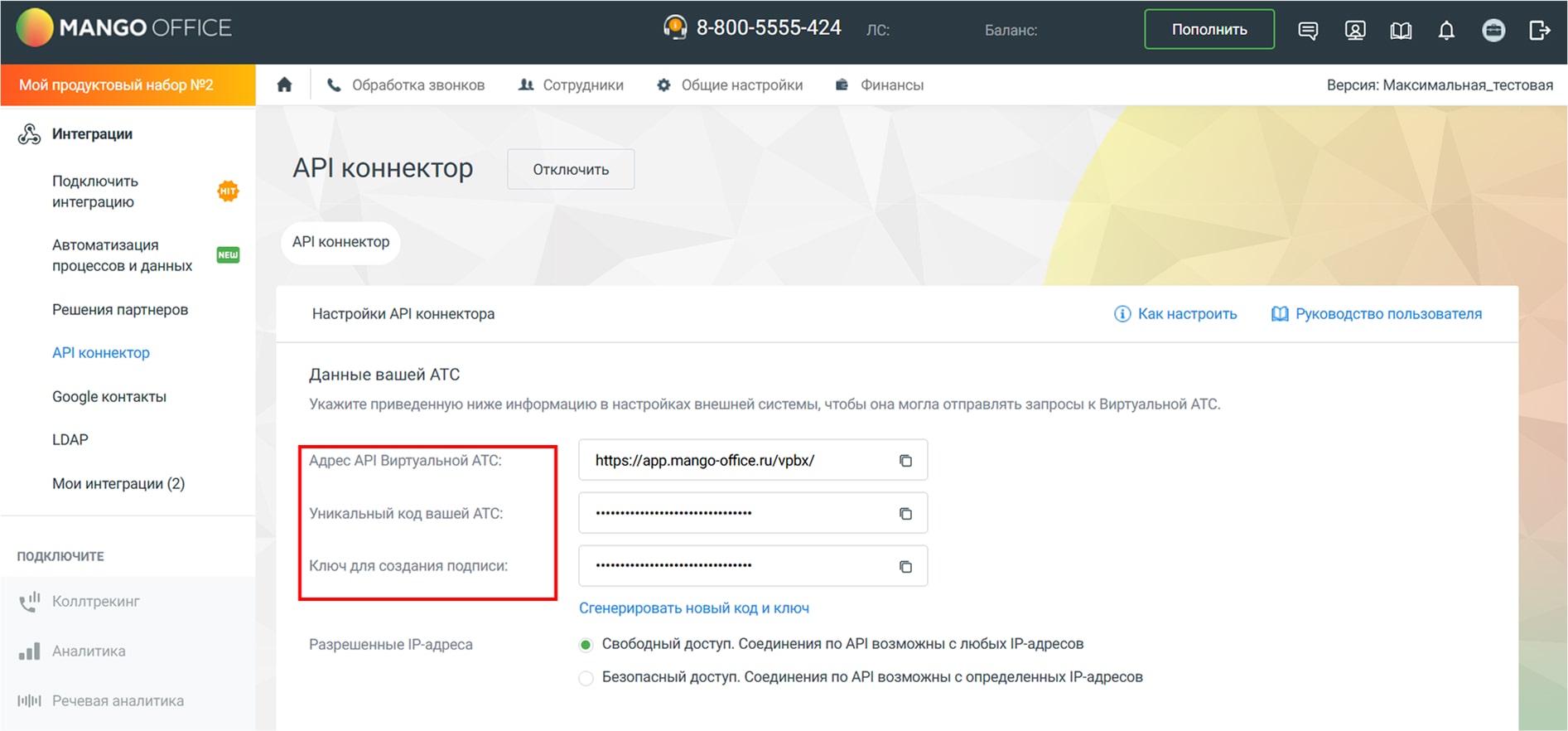
Task: Copy the unique ATS code
Action: [x=905, y=514]
